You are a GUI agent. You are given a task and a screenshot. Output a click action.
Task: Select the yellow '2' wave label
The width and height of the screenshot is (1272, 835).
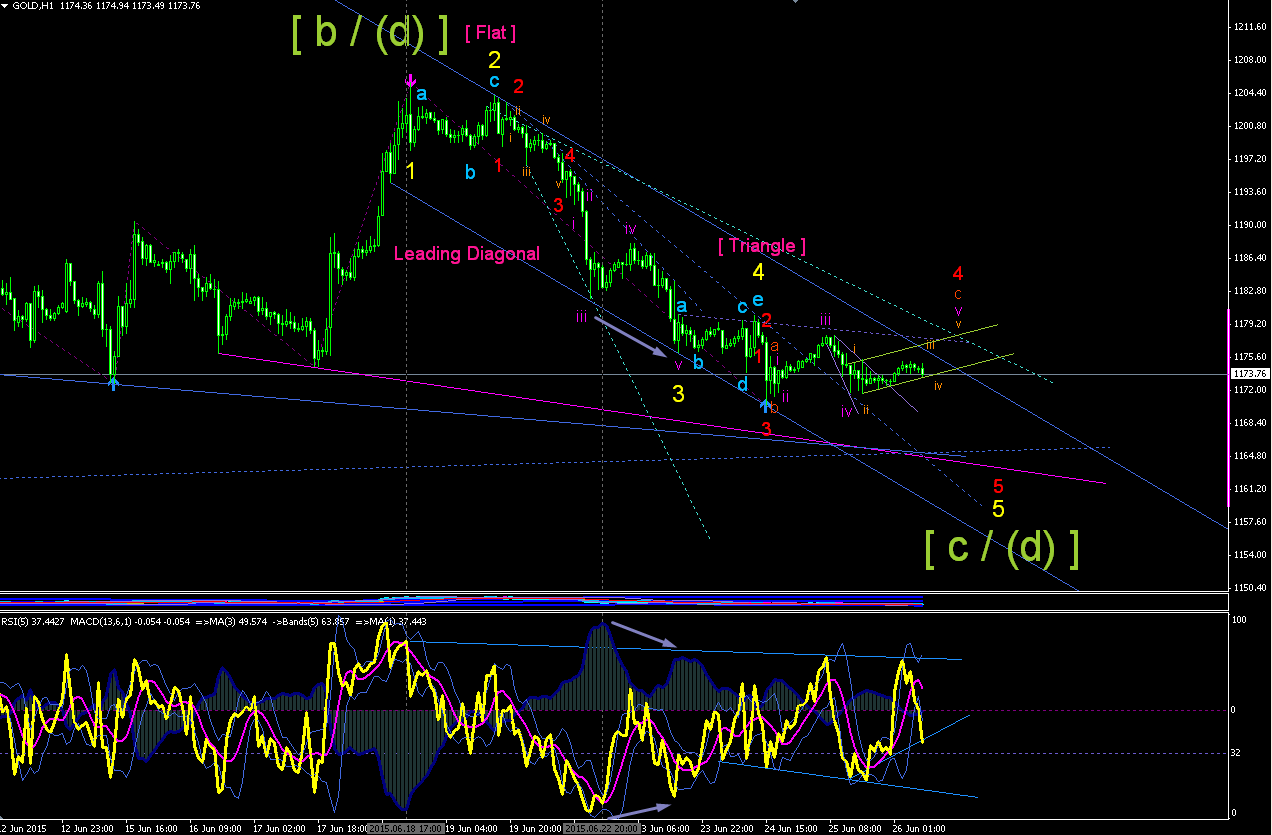pos(494,59)
